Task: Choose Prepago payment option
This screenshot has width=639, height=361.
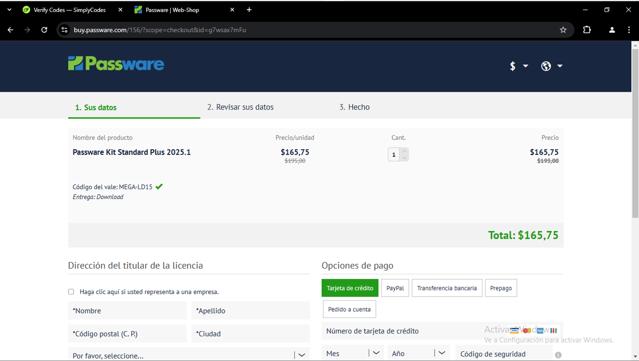Action: (x=501, y=288)
